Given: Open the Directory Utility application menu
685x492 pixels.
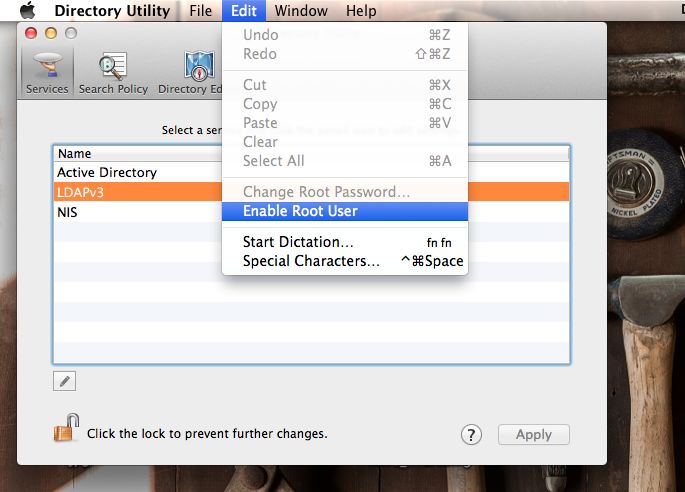Looking at the screenshot, I should pos(112,10).
